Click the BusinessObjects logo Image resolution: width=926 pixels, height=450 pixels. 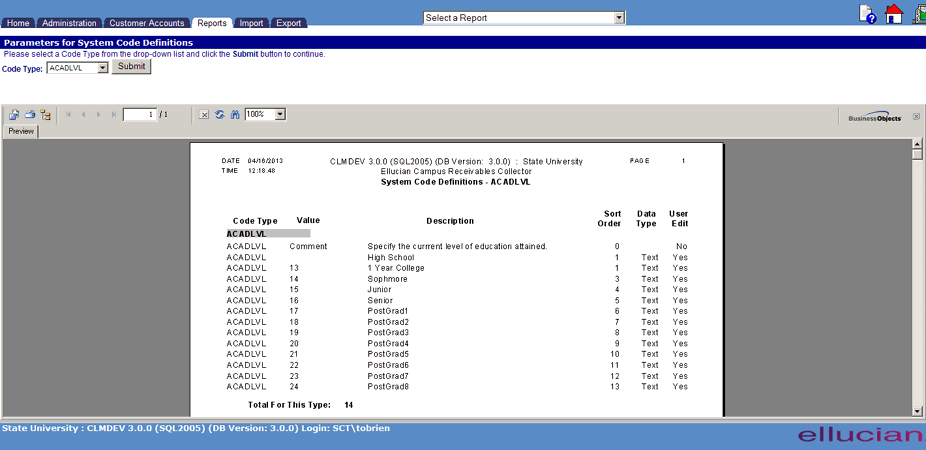tap(875, 117)
